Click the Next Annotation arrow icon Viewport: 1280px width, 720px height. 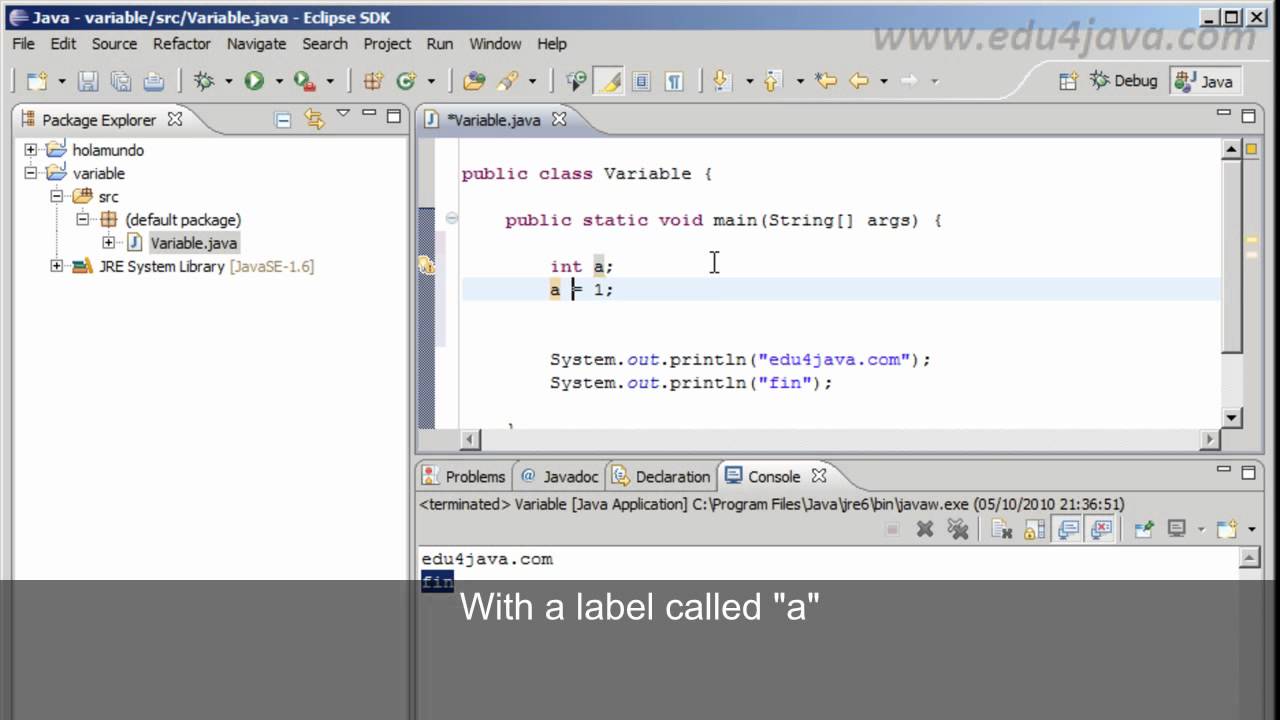pyautogui.click(x=722, y=81)
